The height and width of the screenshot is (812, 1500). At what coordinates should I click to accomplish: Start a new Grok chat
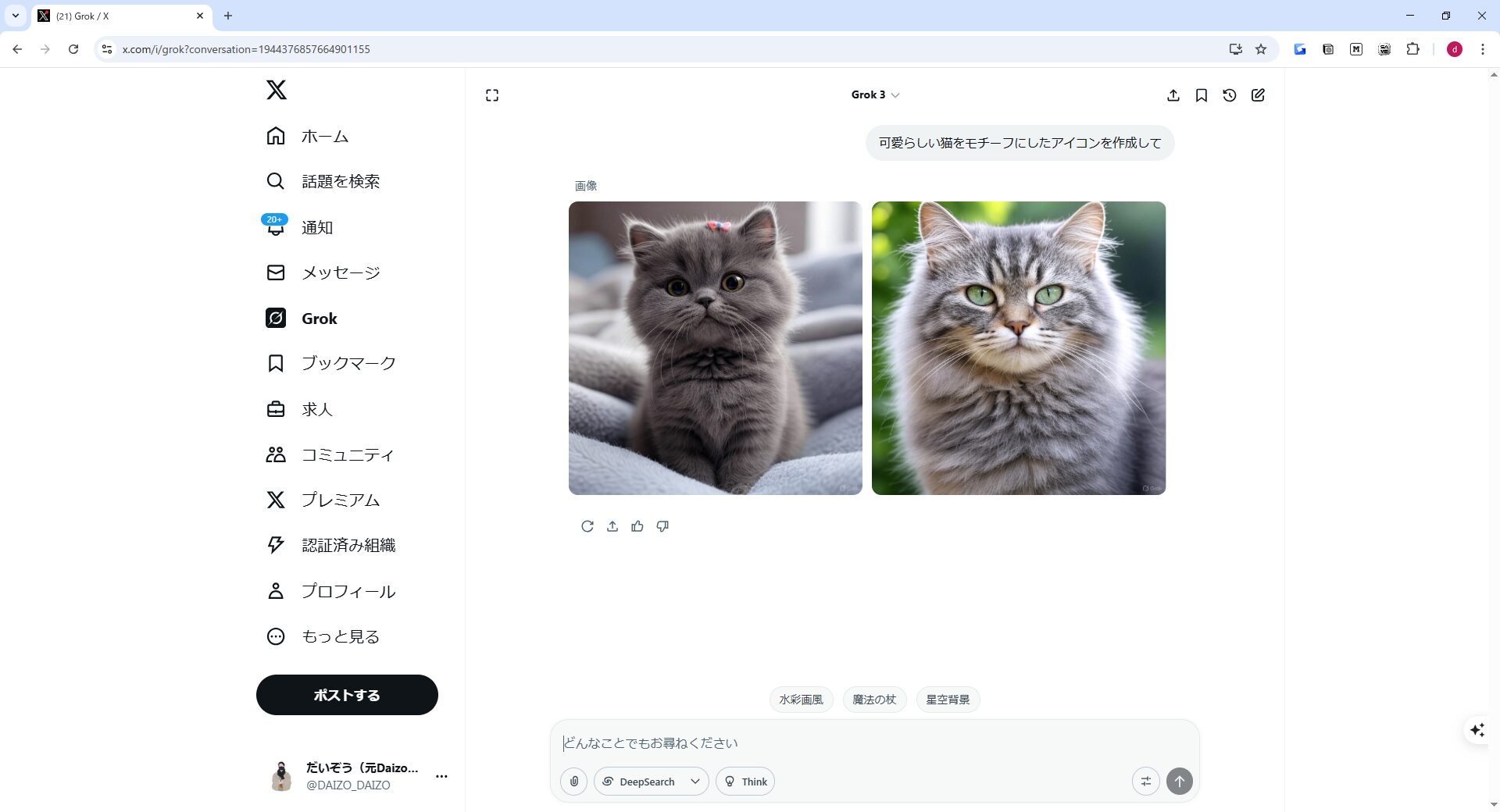(1258, 94)
